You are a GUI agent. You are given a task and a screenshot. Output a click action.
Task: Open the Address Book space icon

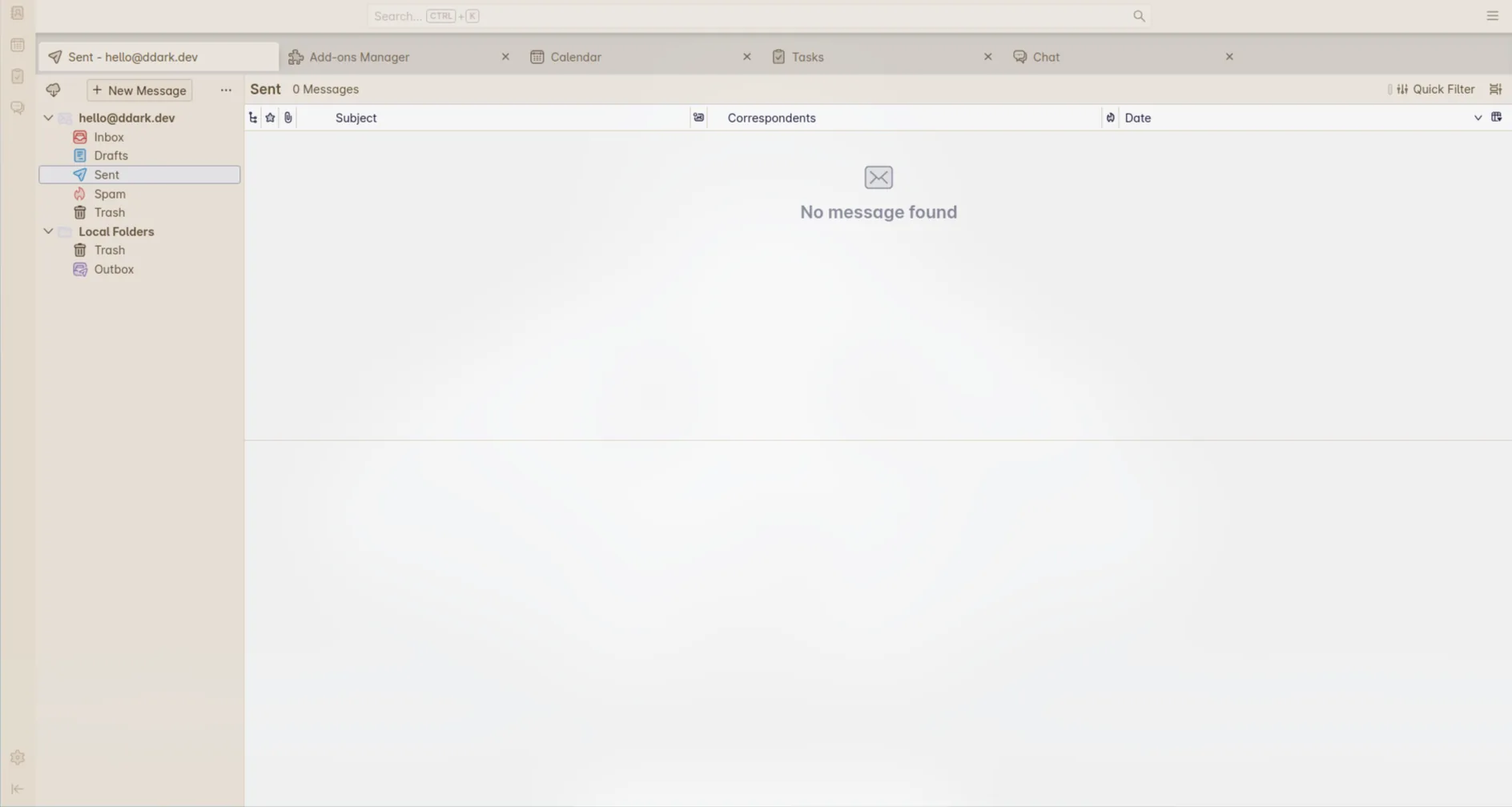tap(17, 14)
